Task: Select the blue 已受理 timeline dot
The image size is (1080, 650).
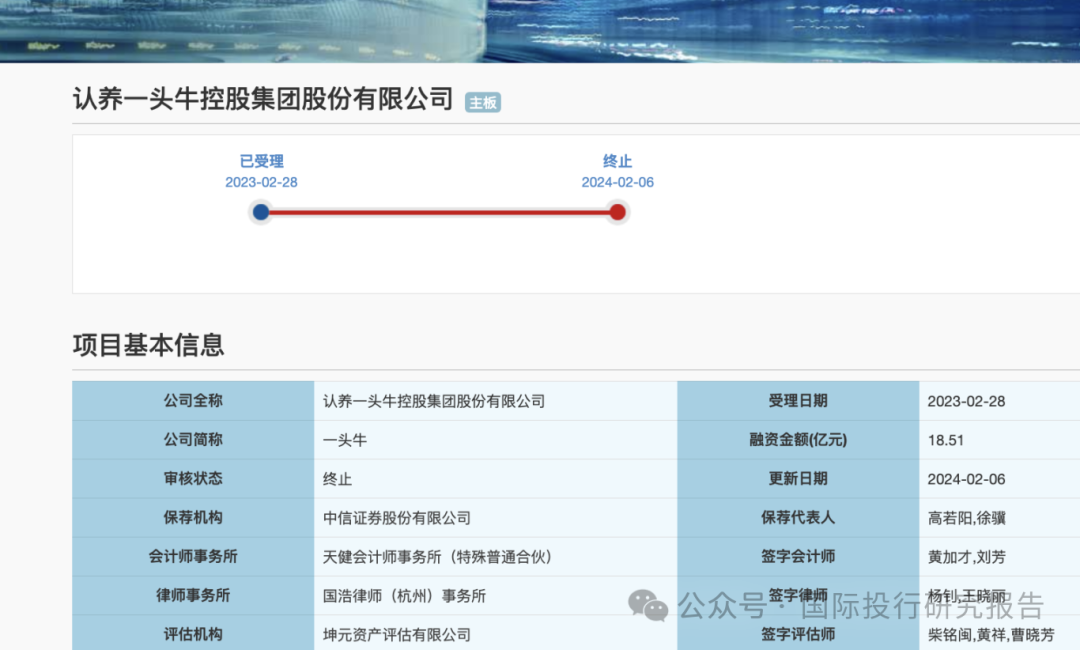Action: pyautogui.click(x=261, y=212)
